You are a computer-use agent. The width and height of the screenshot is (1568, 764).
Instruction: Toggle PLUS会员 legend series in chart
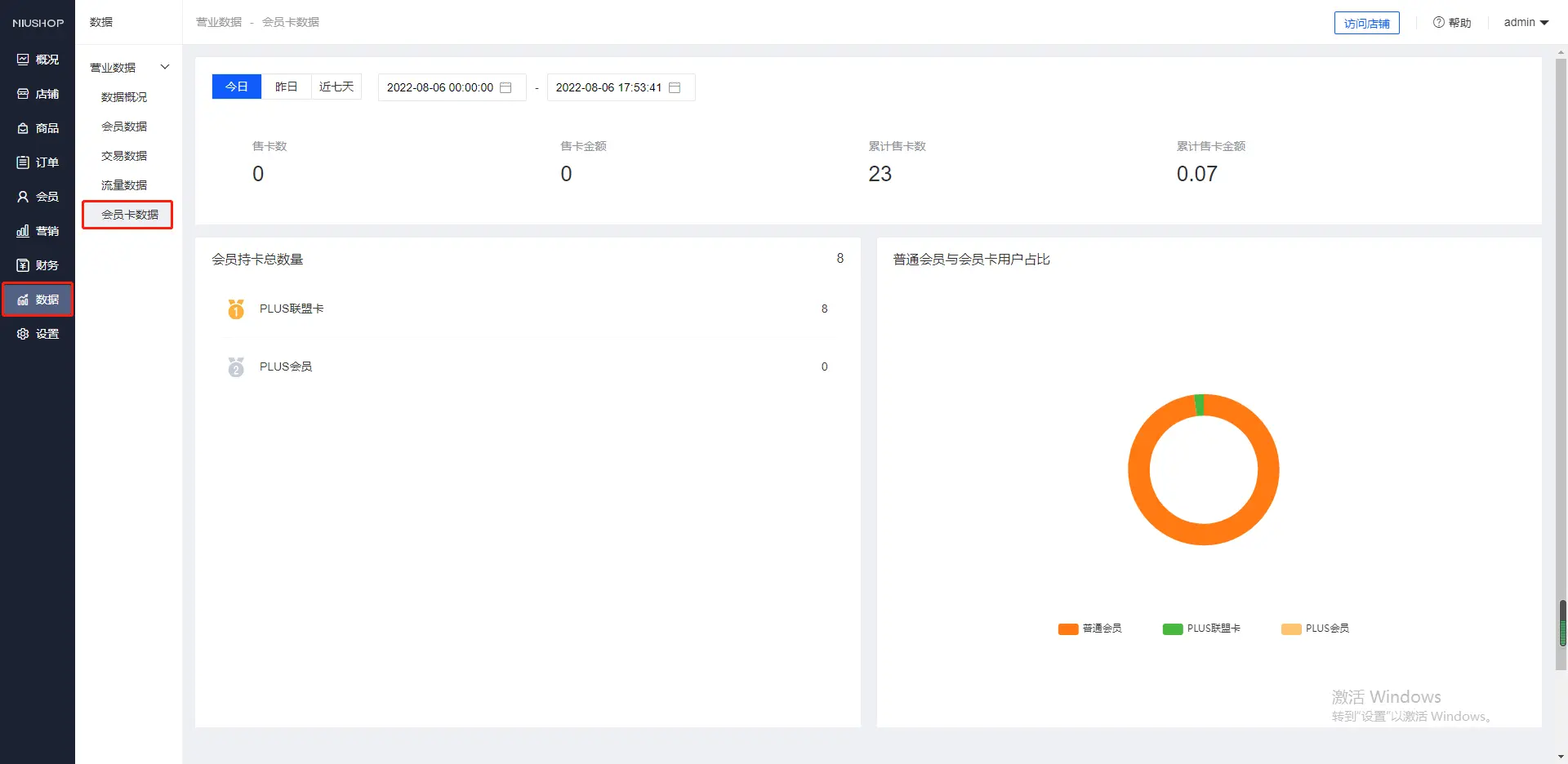[x=1316, y=629]
